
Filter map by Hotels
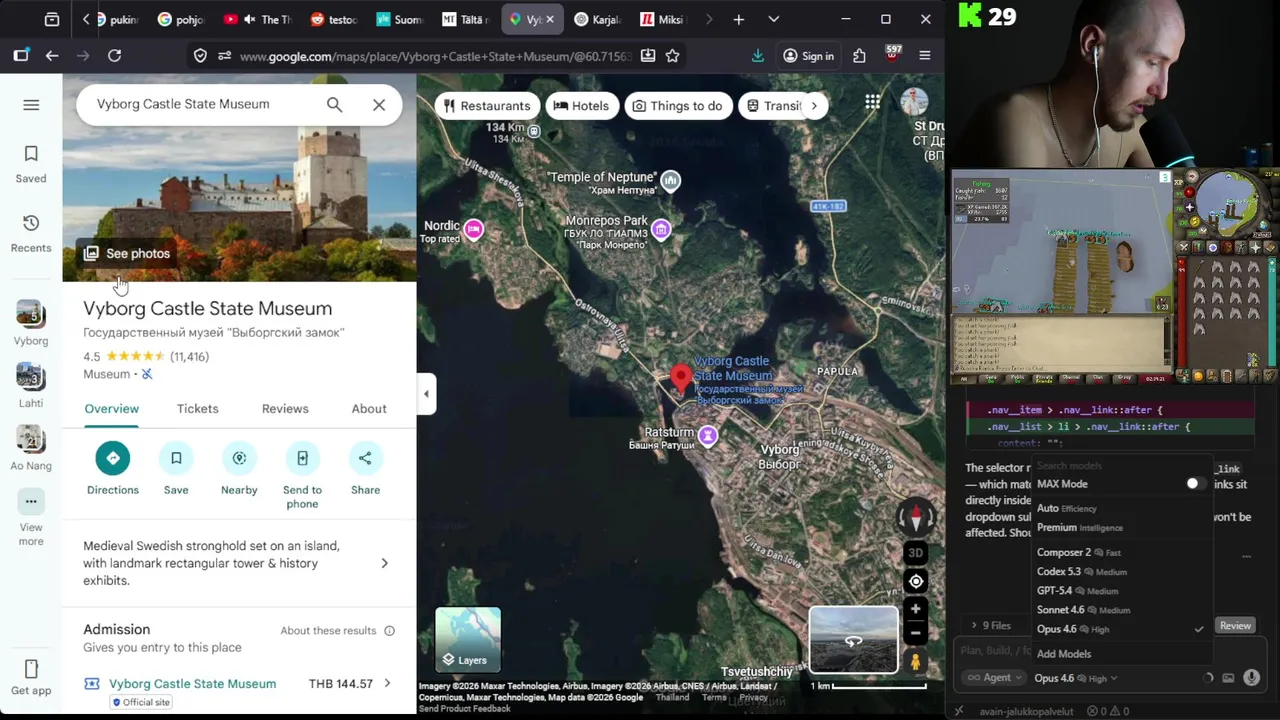pos(581,106)
